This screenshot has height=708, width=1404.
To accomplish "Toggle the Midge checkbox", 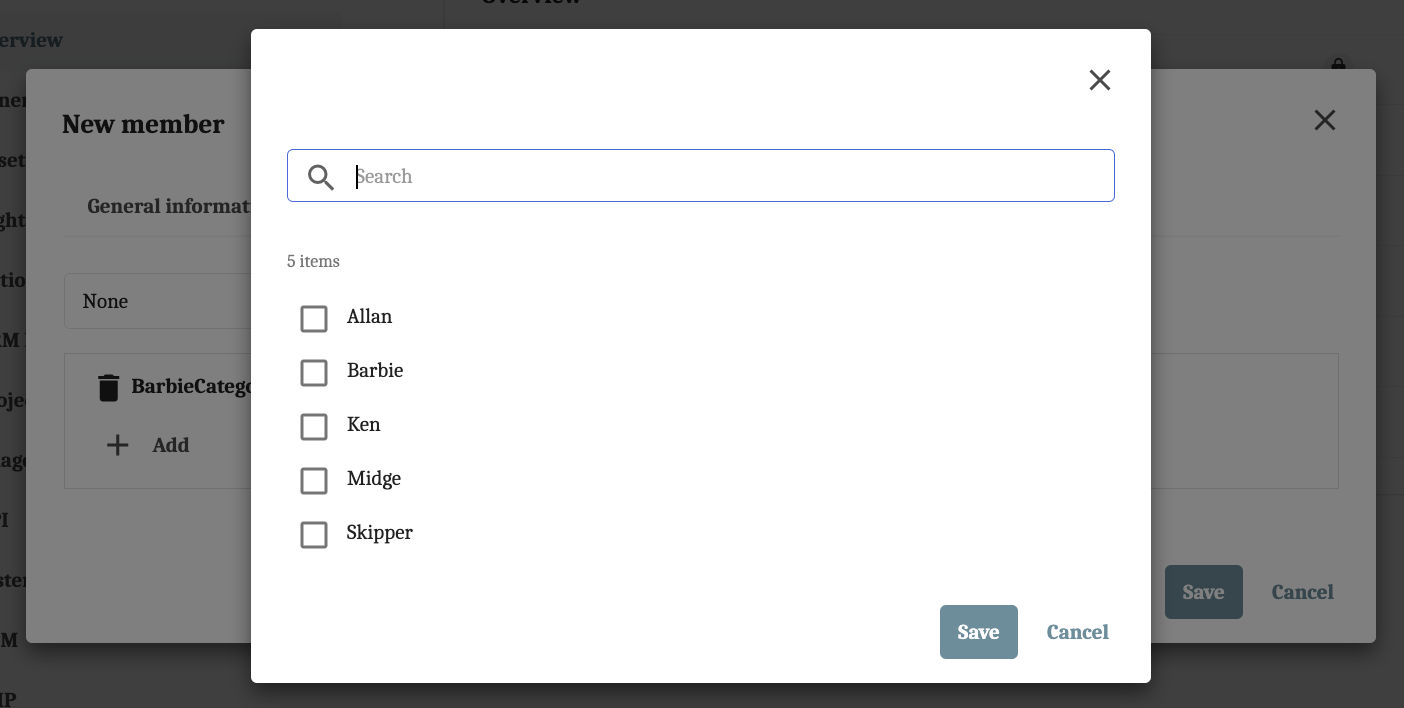I will [314, 481].
